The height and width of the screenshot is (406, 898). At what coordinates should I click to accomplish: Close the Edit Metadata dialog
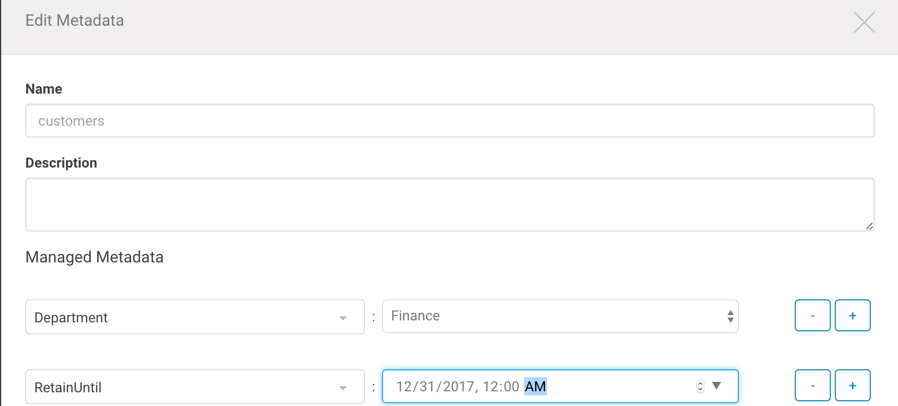864,23
